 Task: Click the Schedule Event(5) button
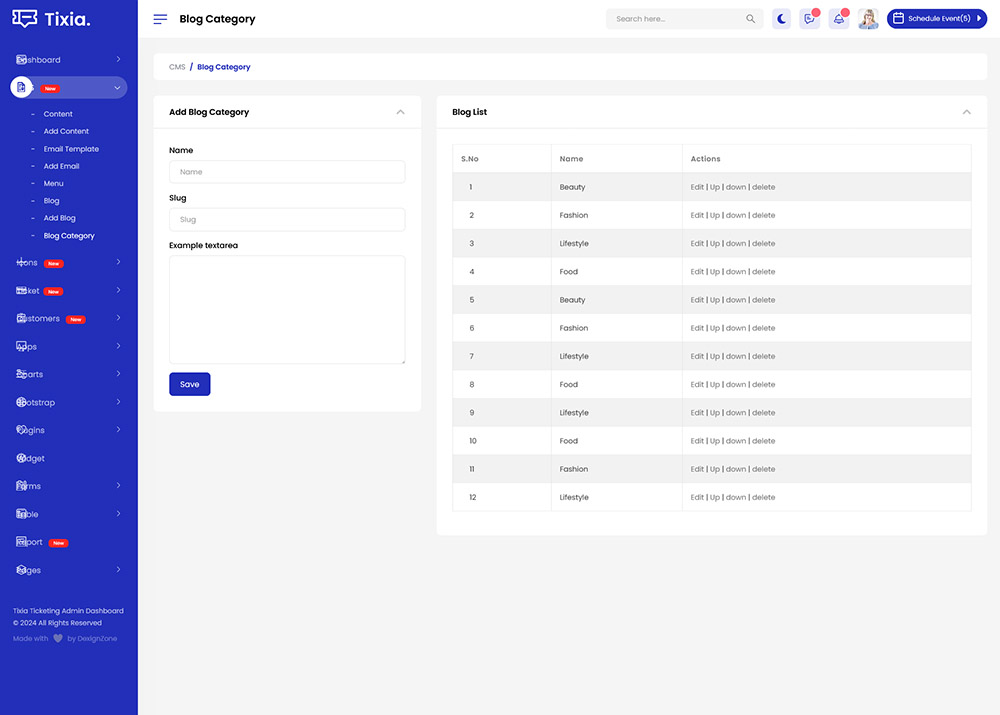tap(936, 19)
